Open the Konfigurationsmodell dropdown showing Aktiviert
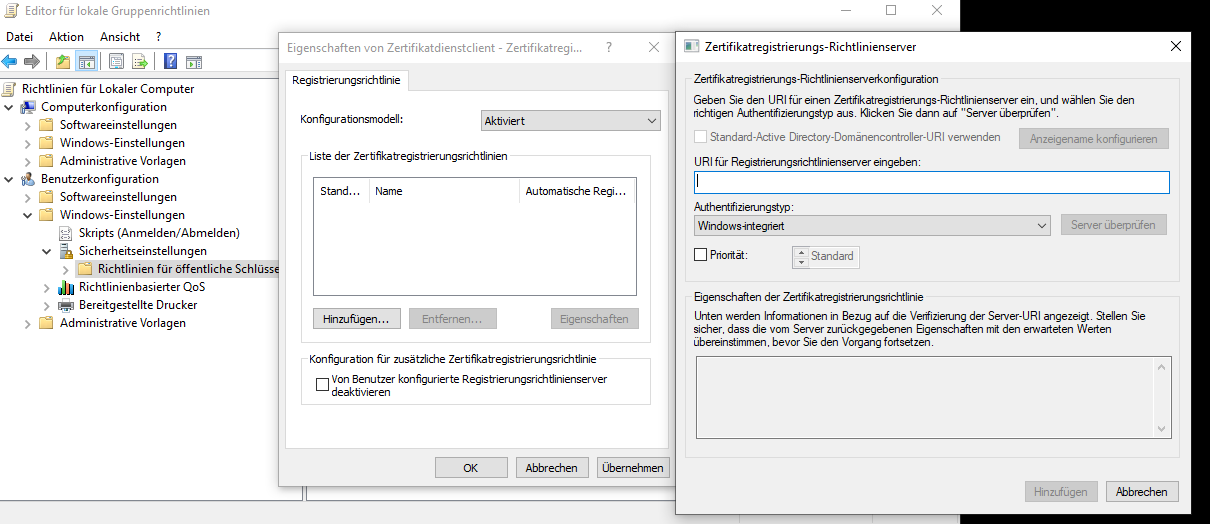 click(570, 121)
